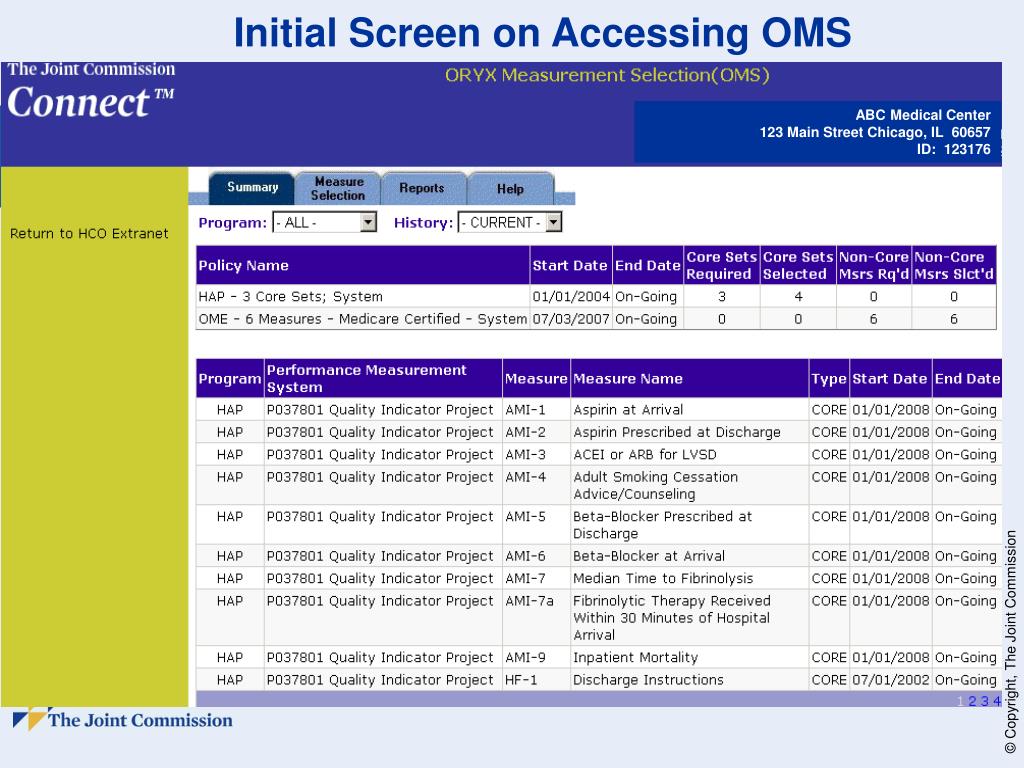Click the Program column header in measures table

230,379
